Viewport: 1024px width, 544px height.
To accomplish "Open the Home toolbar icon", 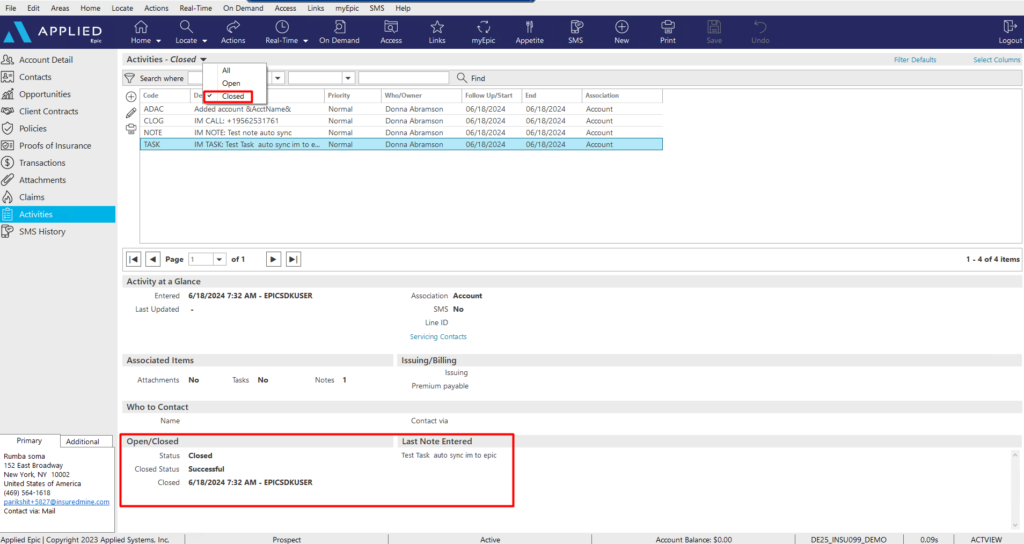I will 140,27.
